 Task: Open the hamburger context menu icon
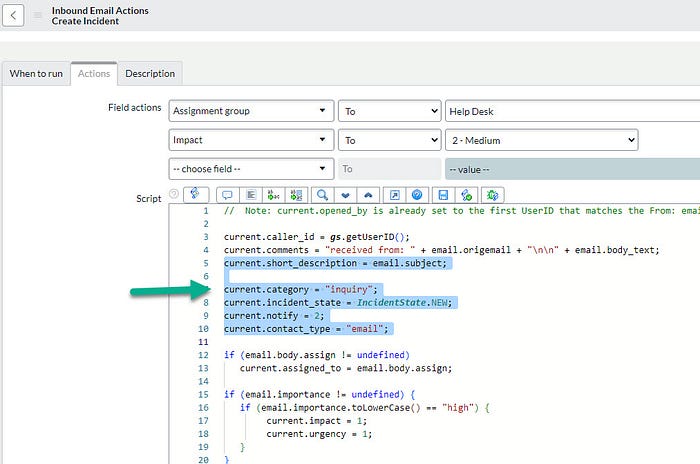38,16
